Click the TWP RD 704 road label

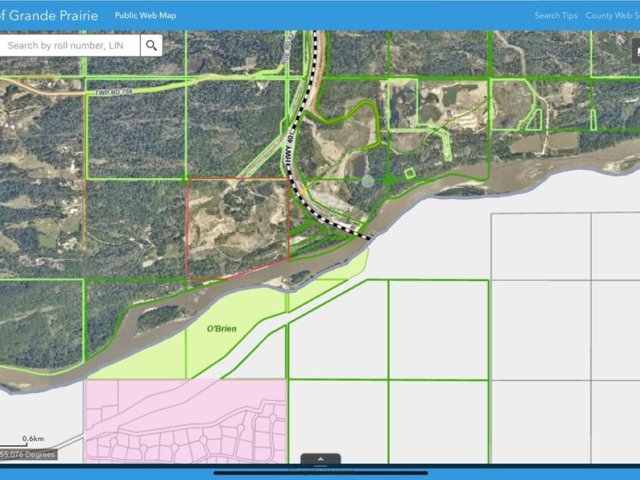point(116,87)
